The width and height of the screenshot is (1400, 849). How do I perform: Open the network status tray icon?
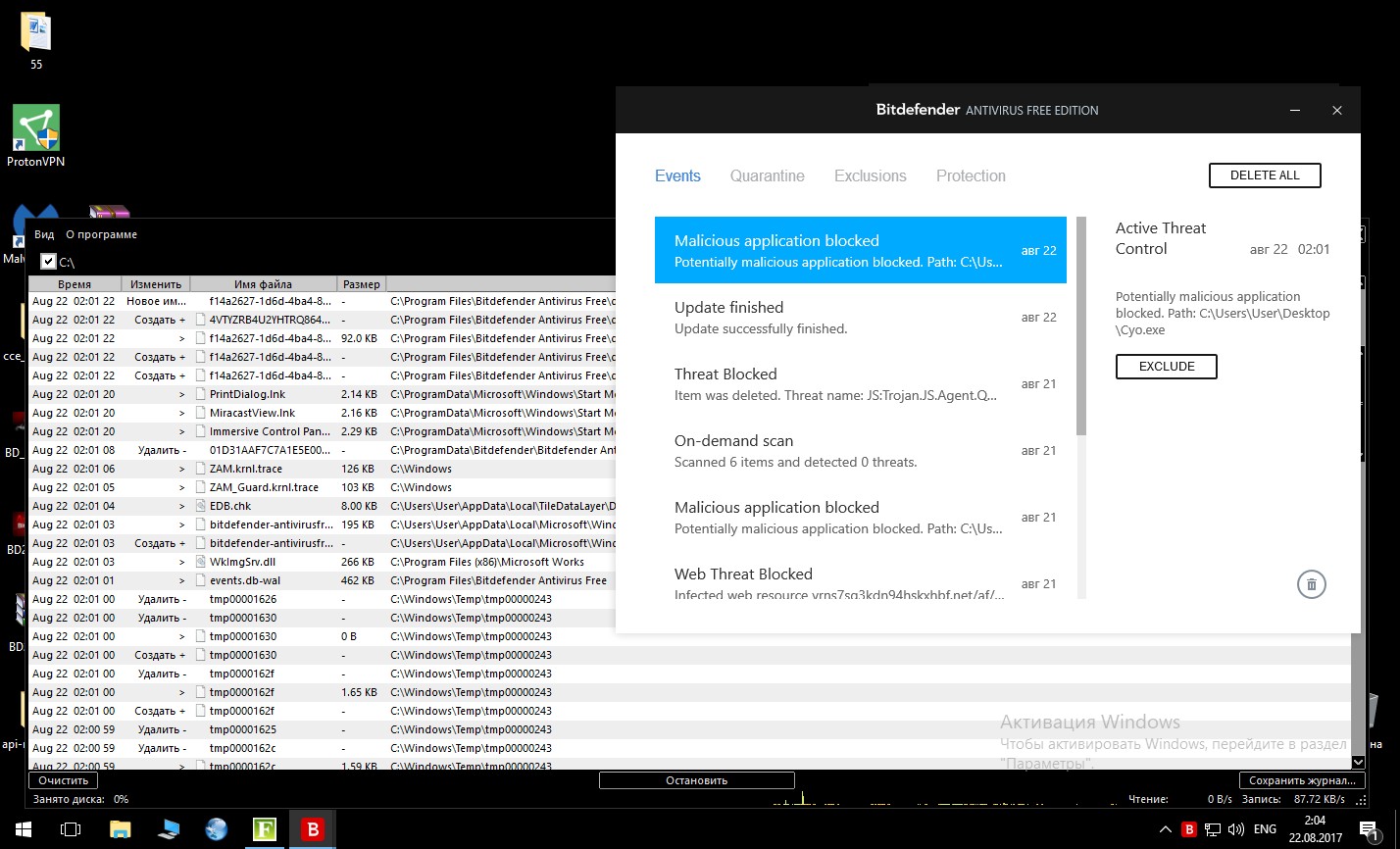pos(1213,829)
